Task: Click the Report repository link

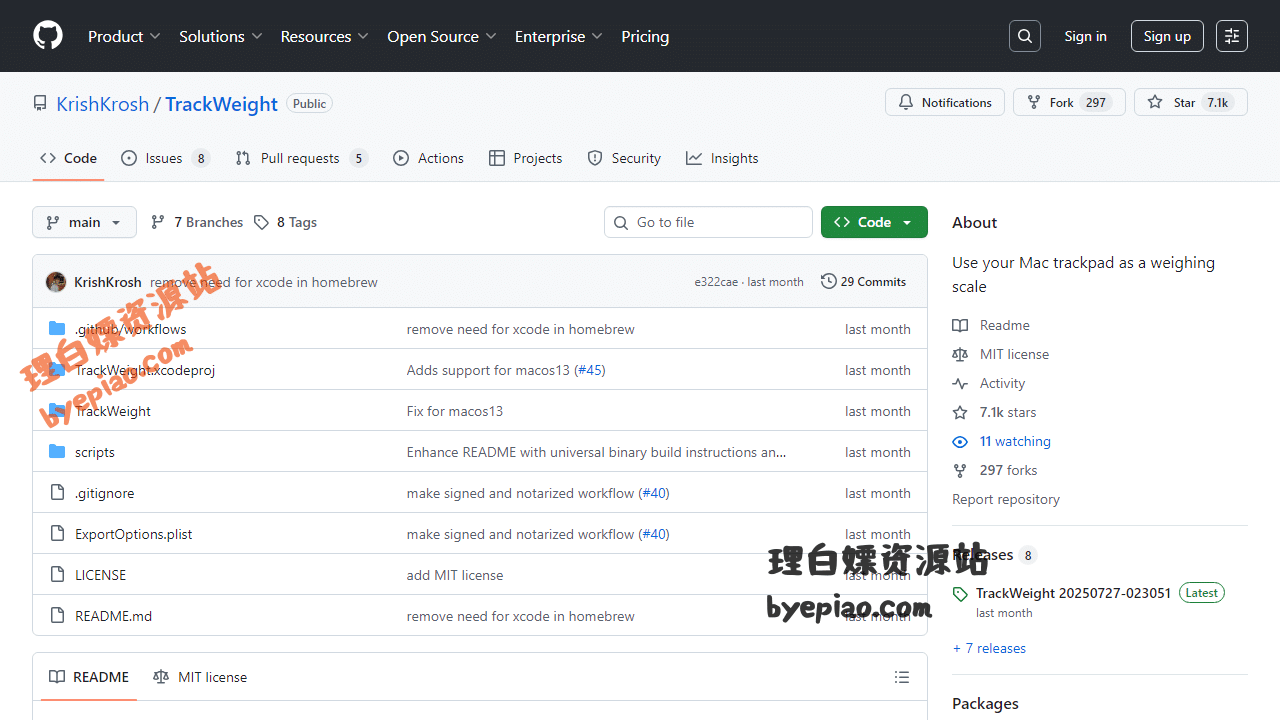Action: (x=1006, y=499)
